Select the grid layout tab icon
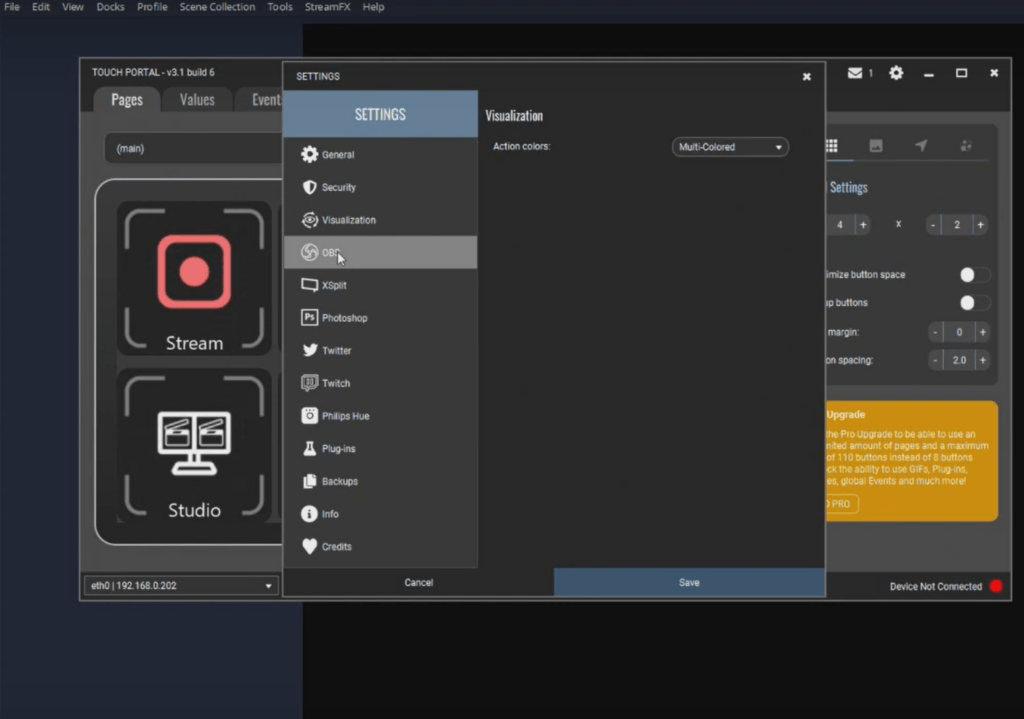This screenshot has height=719, width=1024. (x=831, y=146)
